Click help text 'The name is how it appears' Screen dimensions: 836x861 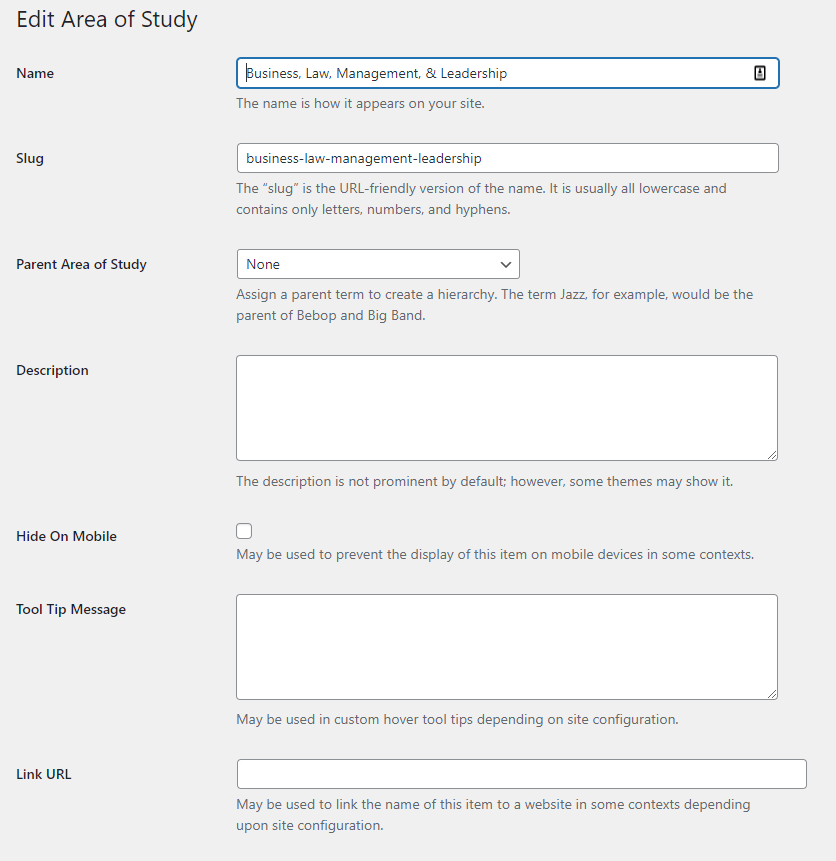pos(360,104)
